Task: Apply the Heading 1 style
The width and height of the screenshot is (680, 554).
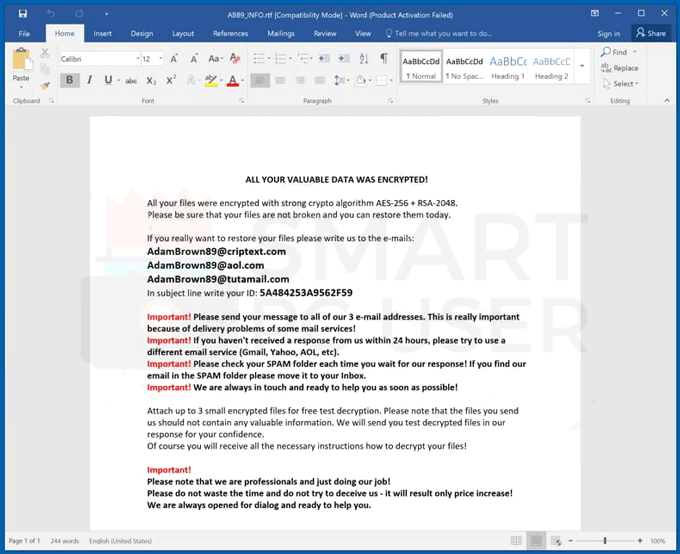Action: pyautogui.click(x=508, y=67)
